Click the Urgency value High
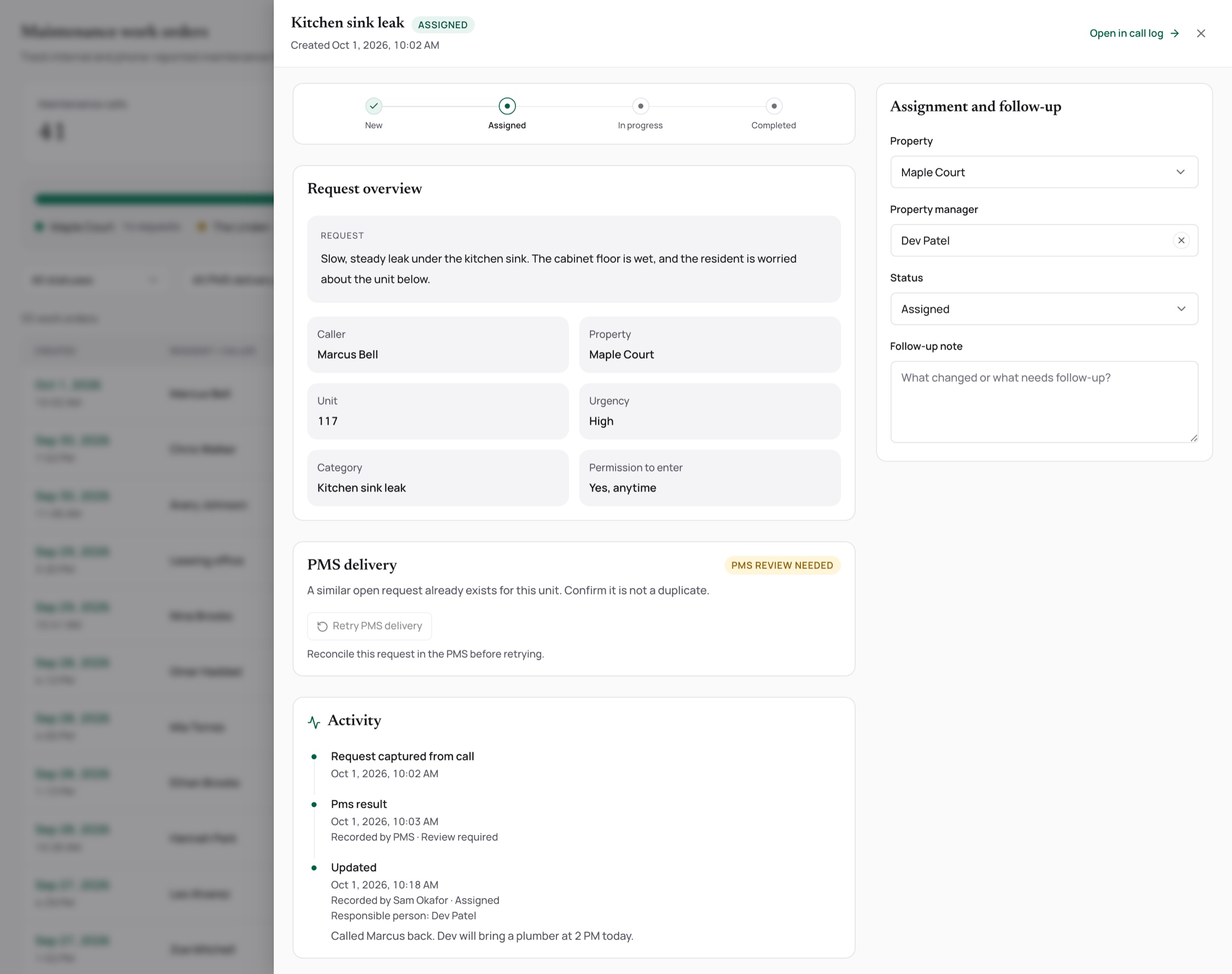Viewport: 1232px width, 974px height. (x=601, y=421)
